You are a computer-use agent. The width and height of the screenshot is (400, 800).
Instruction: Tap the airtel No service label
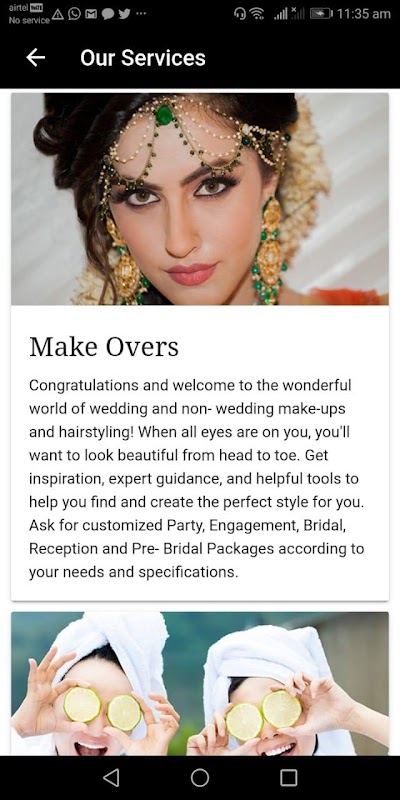coord(29,14)
